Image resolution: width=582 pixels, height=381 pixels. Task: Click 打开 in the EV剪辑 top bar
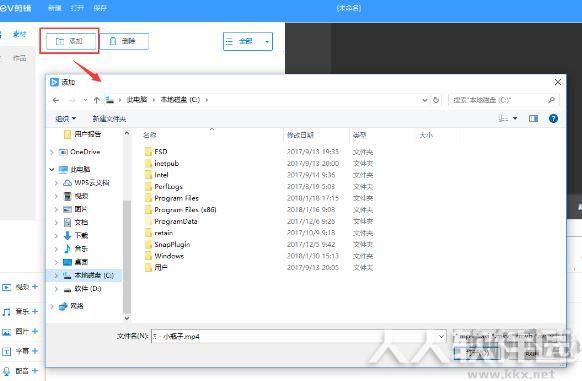click(77, 8)
